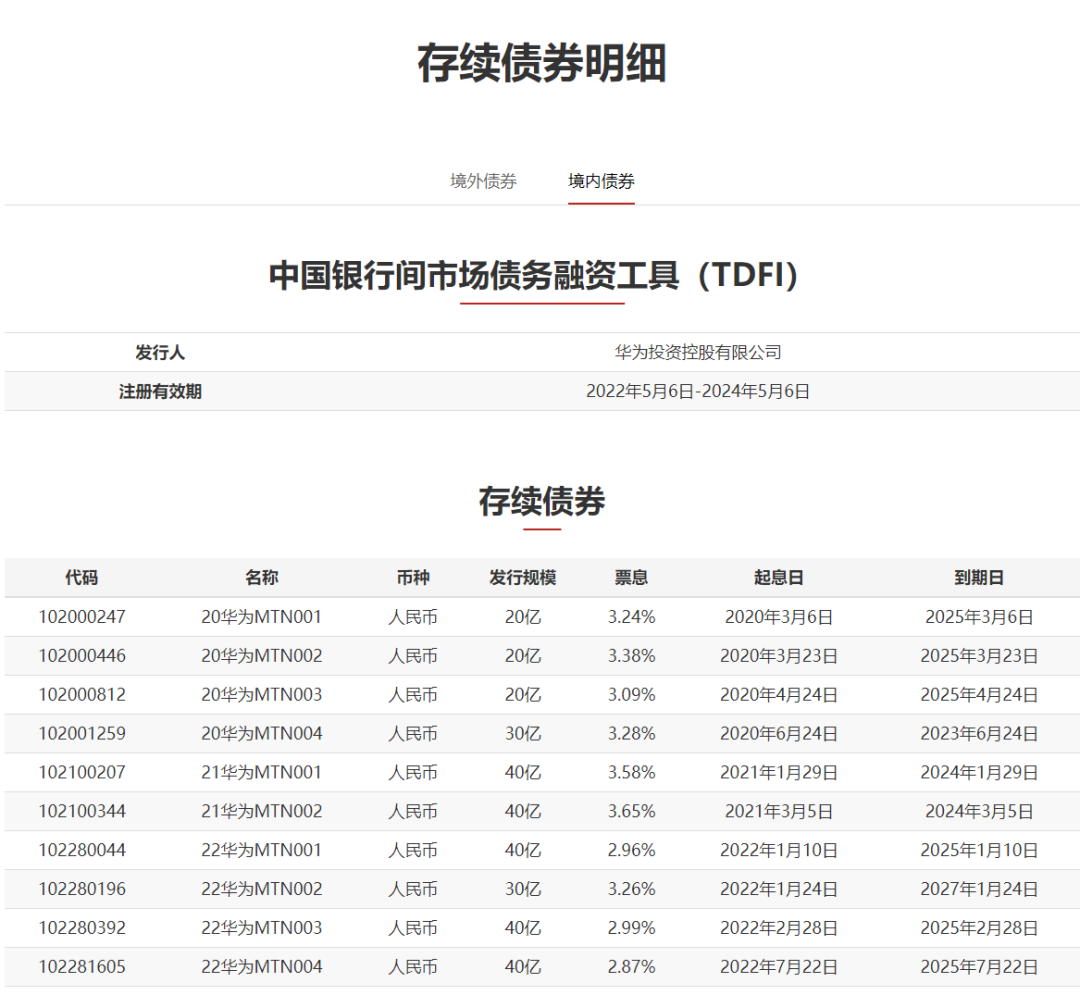Click the 中国银行间市场债务融资工具 (TDFI) heading
Image resolution: width=1080 pixels, height=995 pixels.
pyautogui.click(x=533, y=275)
